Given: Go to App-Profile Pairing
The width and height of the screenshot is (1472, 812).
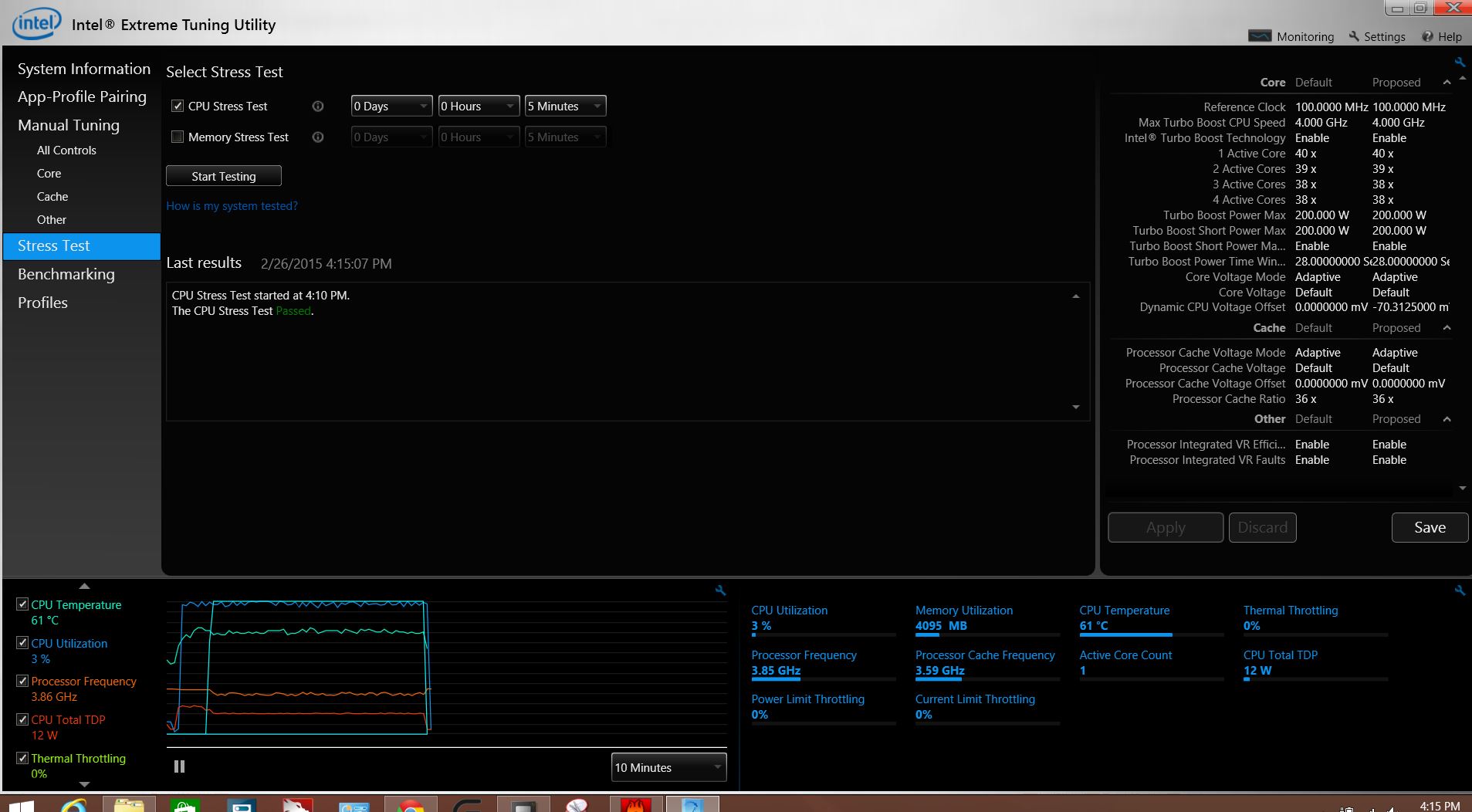Looking at the screenshot, I should pos(82,96).
